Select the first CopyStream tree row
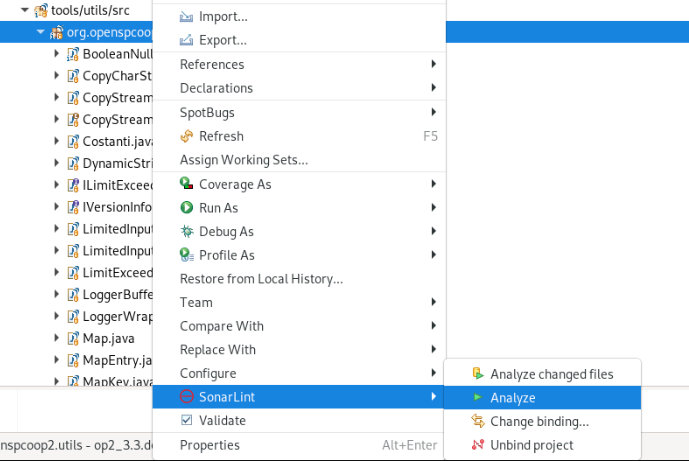The image size is (689, 461). coord(76,98)
